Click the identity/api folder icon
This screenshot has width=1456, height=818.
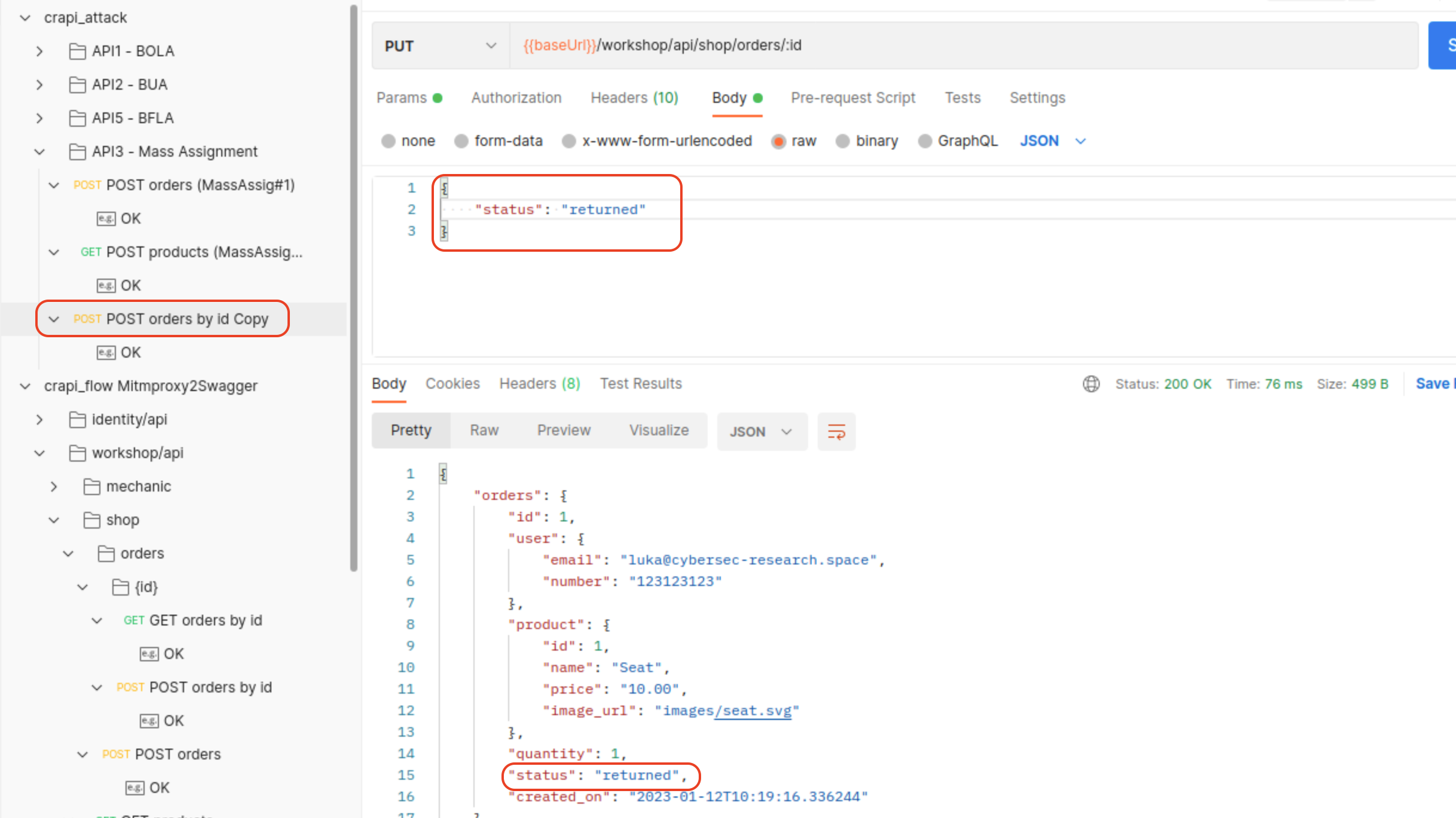[77, 420]
